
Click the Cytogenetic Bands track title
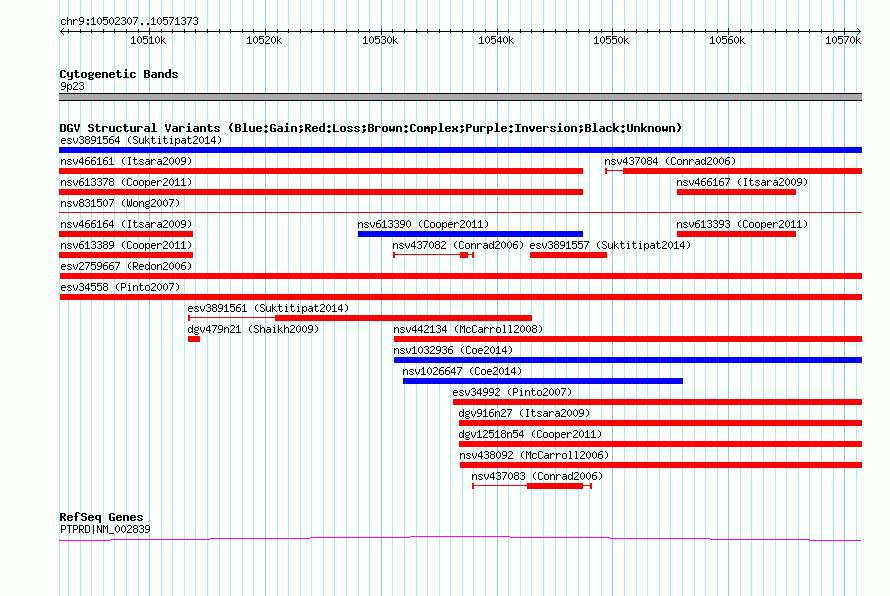tap(119, 74)
